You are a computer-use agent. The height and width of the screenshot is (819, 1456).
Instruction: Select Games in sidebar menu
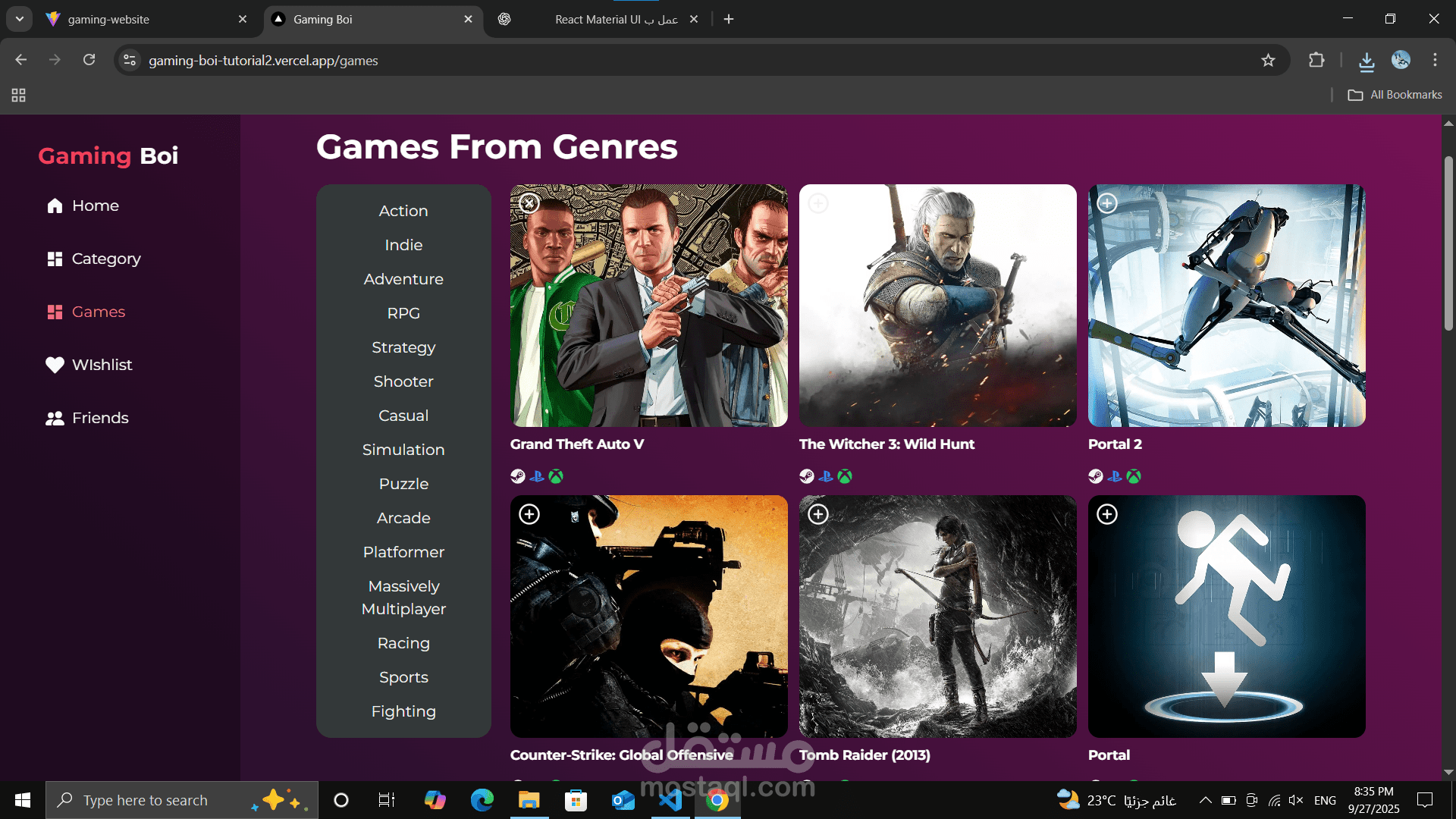[x=98, y=312]
